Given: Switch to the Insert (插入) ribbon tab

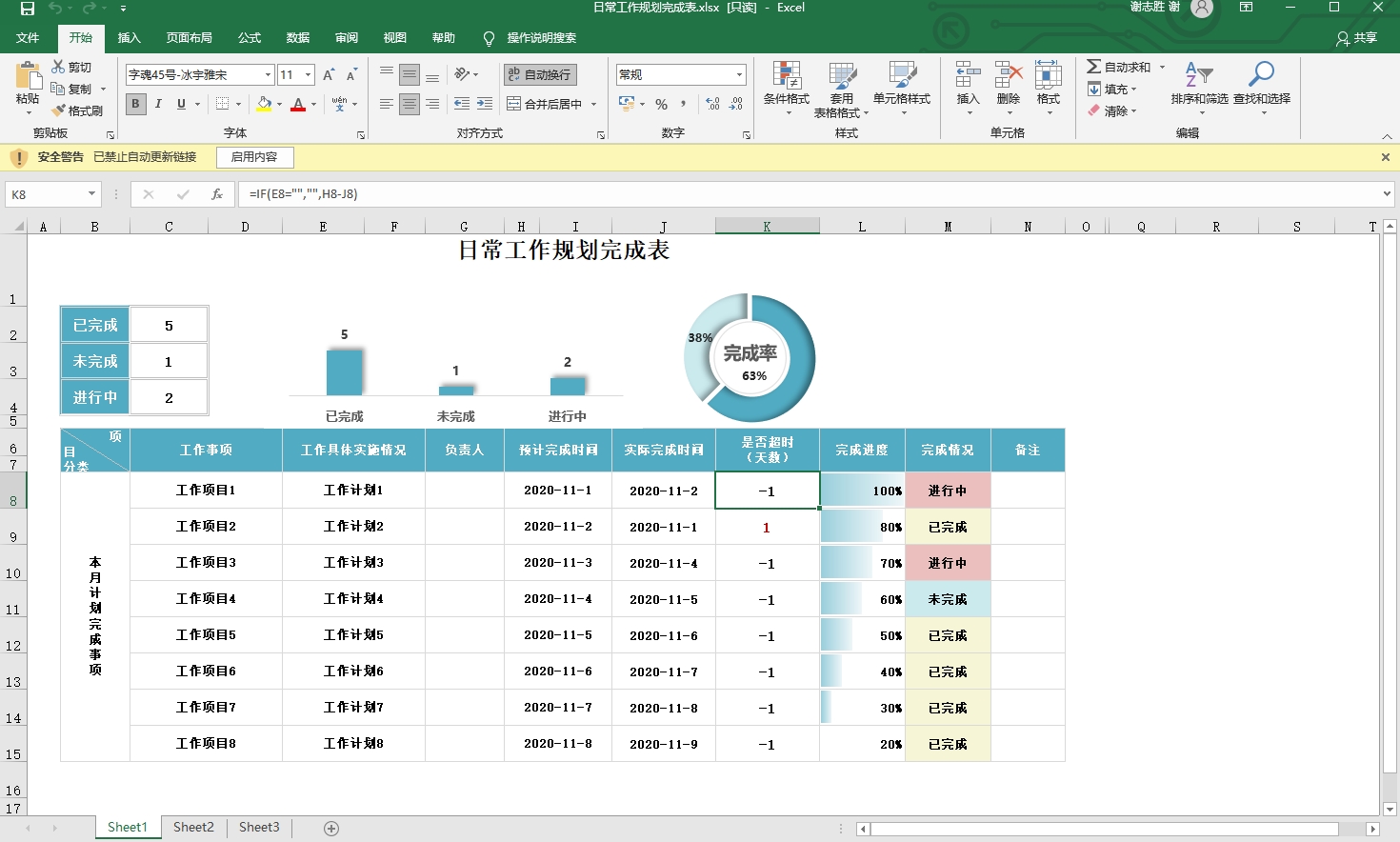Looking at the screenshot, I should point(129,38).
